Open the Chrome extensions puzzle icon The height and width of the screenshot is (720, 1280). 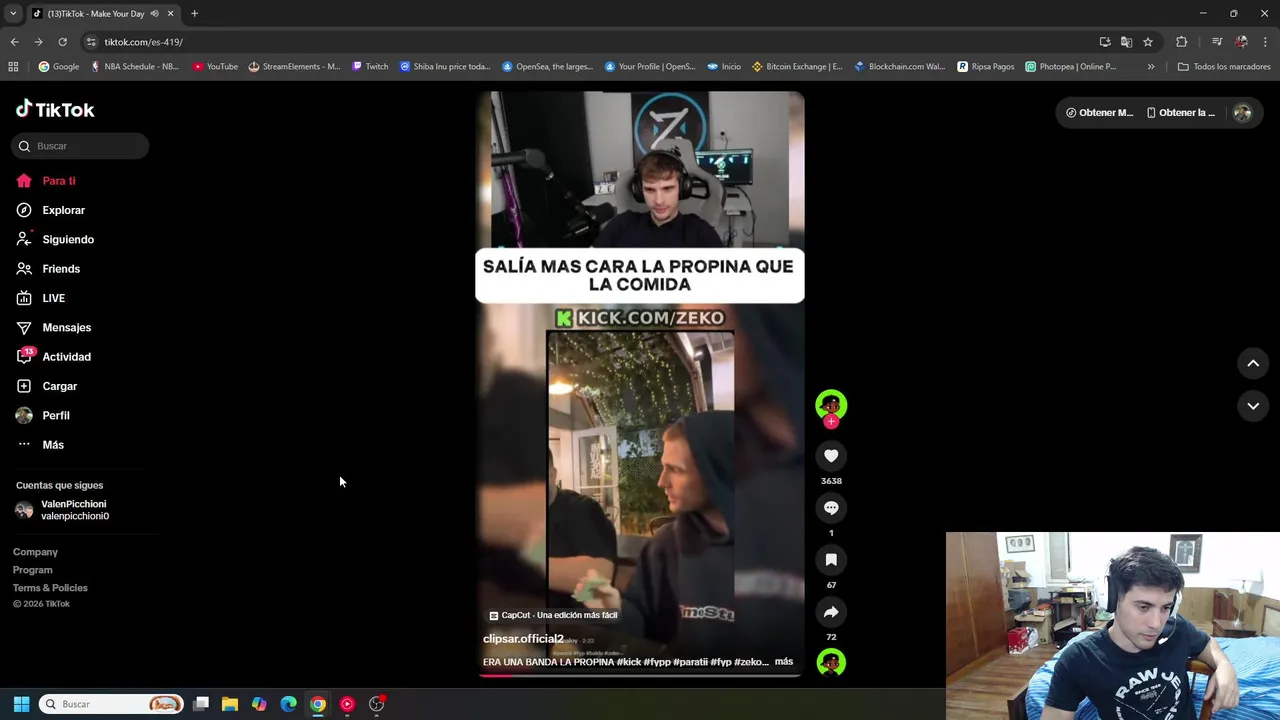[1182, 42]
